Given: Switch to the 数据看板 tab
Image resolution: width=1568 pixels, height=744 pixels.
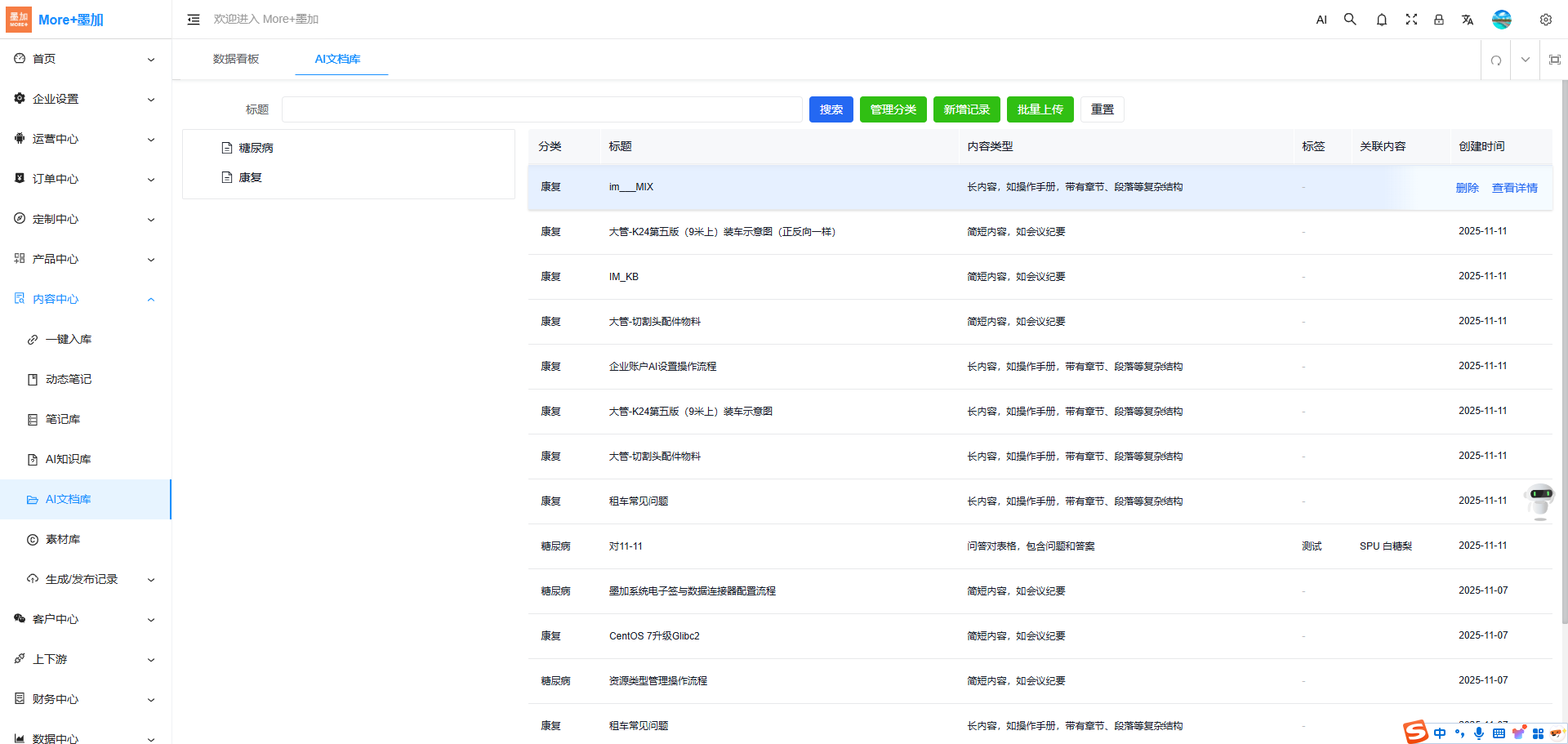Looking at the screenshot, I should [236, 59].
